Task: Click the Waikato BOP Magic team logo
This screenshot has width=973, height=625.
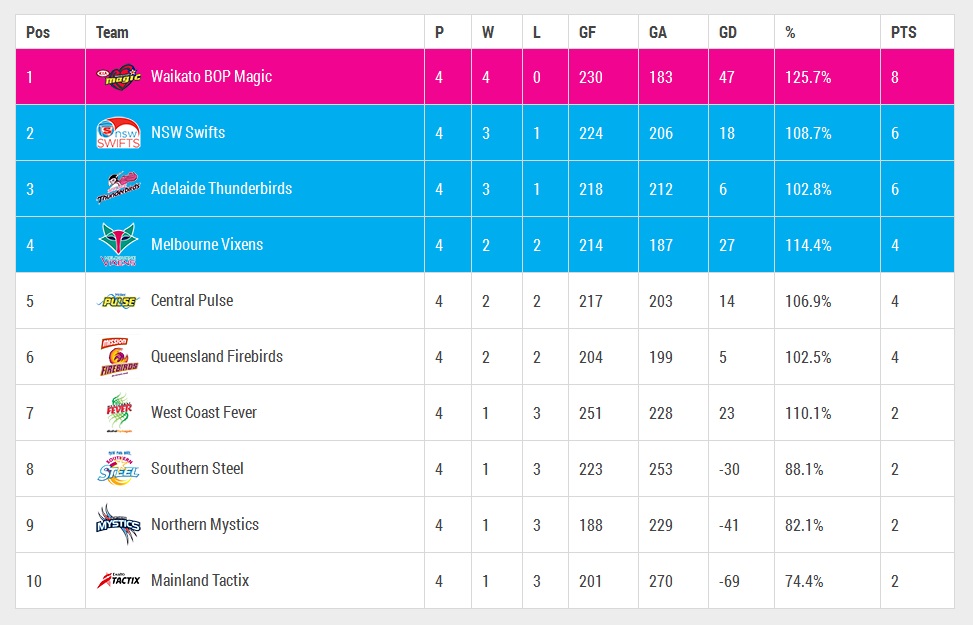Action: 118,76
